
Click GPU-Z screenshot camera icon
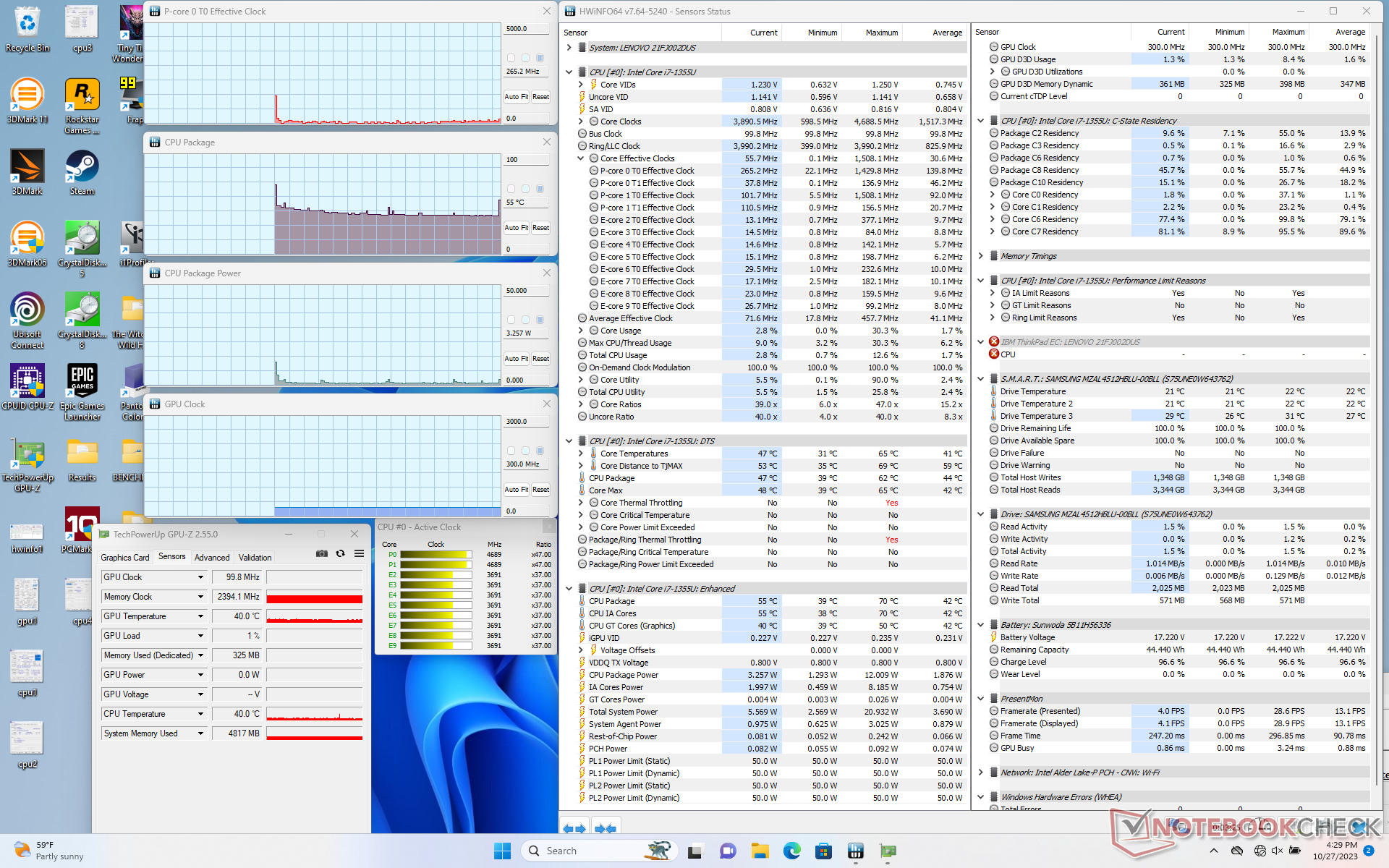(x=322, y=554)
